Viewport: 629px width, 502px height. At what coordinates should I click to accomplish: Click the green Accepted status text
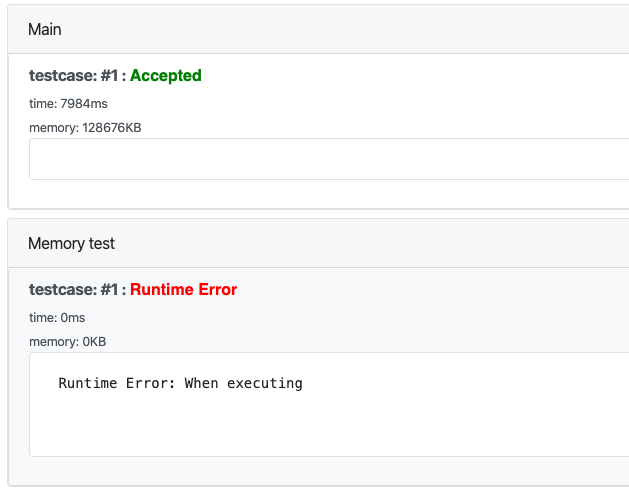point(165,75)
